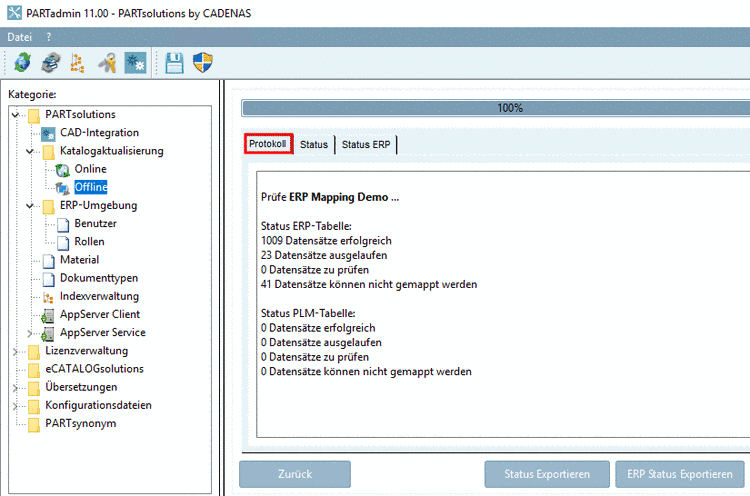Click the Zurück button
Image resolution: width=750 pixels, height=496 pixels.
pos(295,474)
